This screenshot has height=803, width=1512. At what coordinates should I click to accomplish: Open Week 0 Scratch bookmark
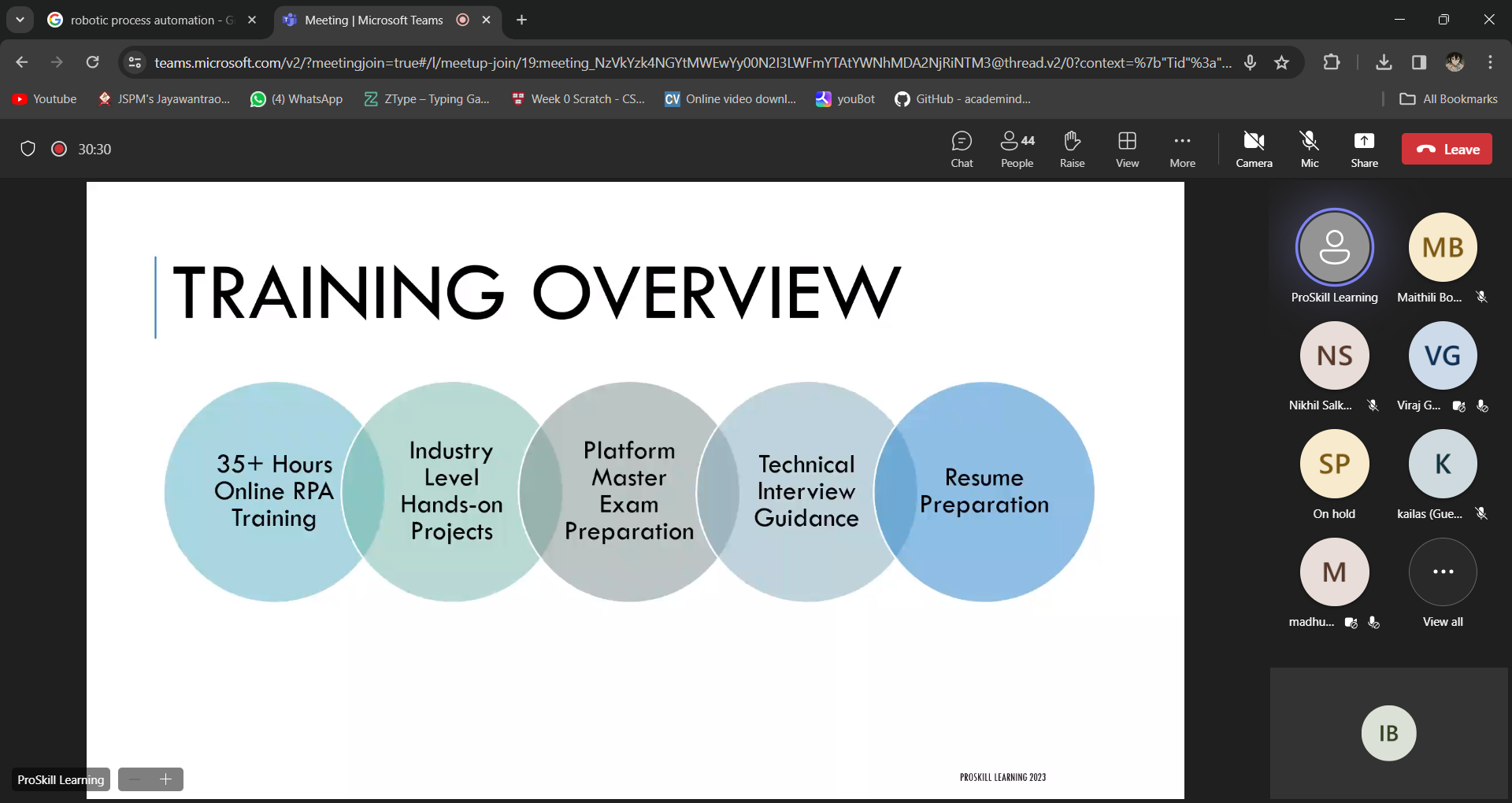pyautogui.click(x=578, y=99)
